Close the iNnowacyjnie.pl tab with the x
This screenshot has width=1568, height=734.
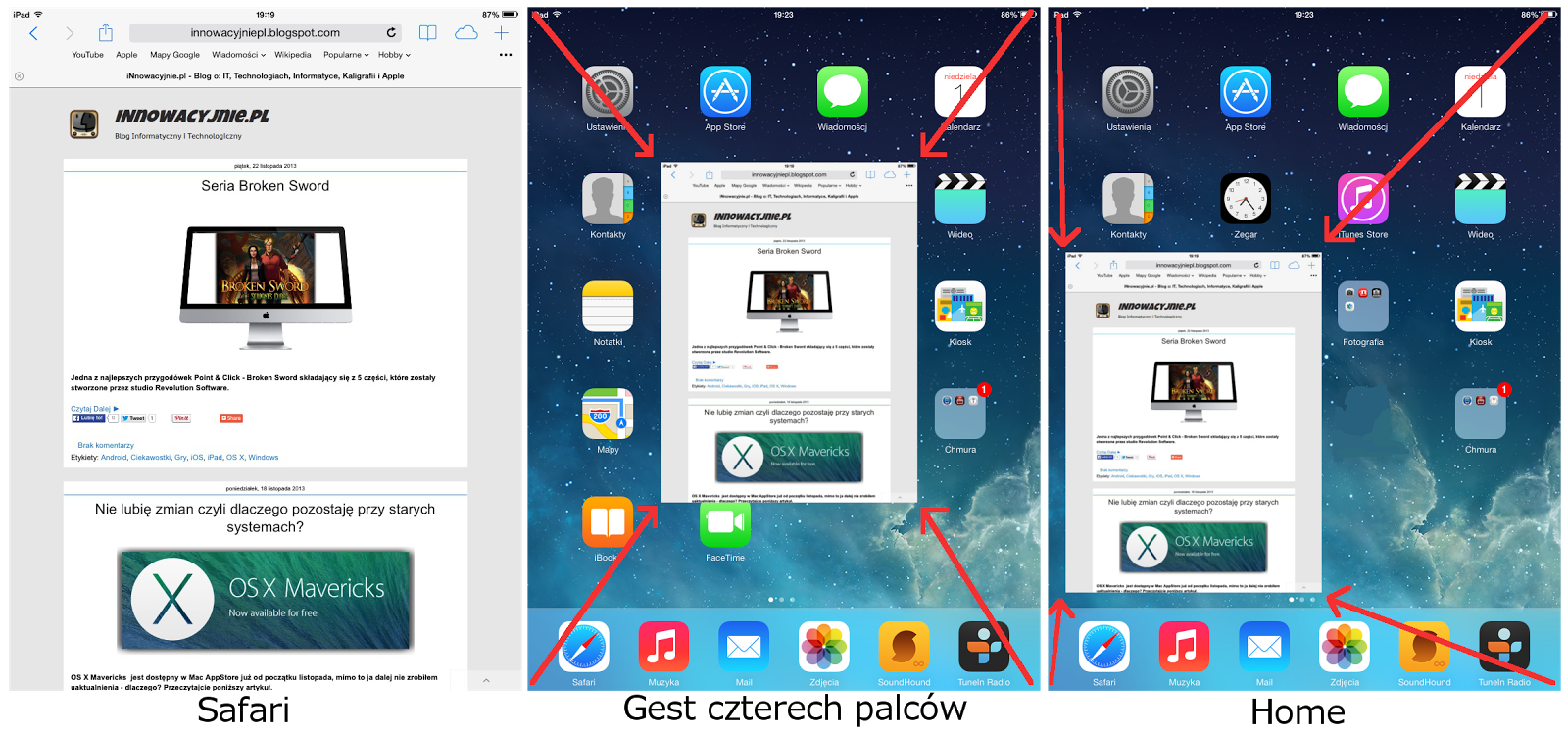[19, 76]
